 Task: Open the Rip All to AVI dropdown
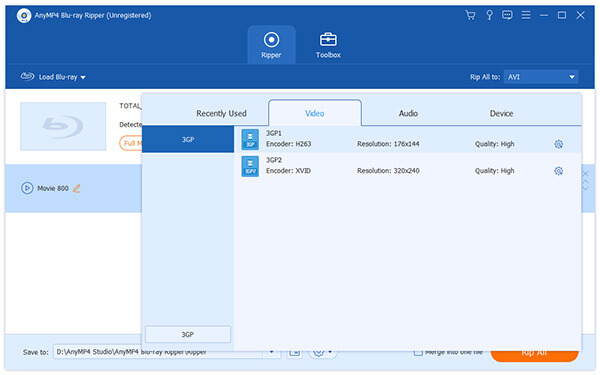(x=541, y=77)
